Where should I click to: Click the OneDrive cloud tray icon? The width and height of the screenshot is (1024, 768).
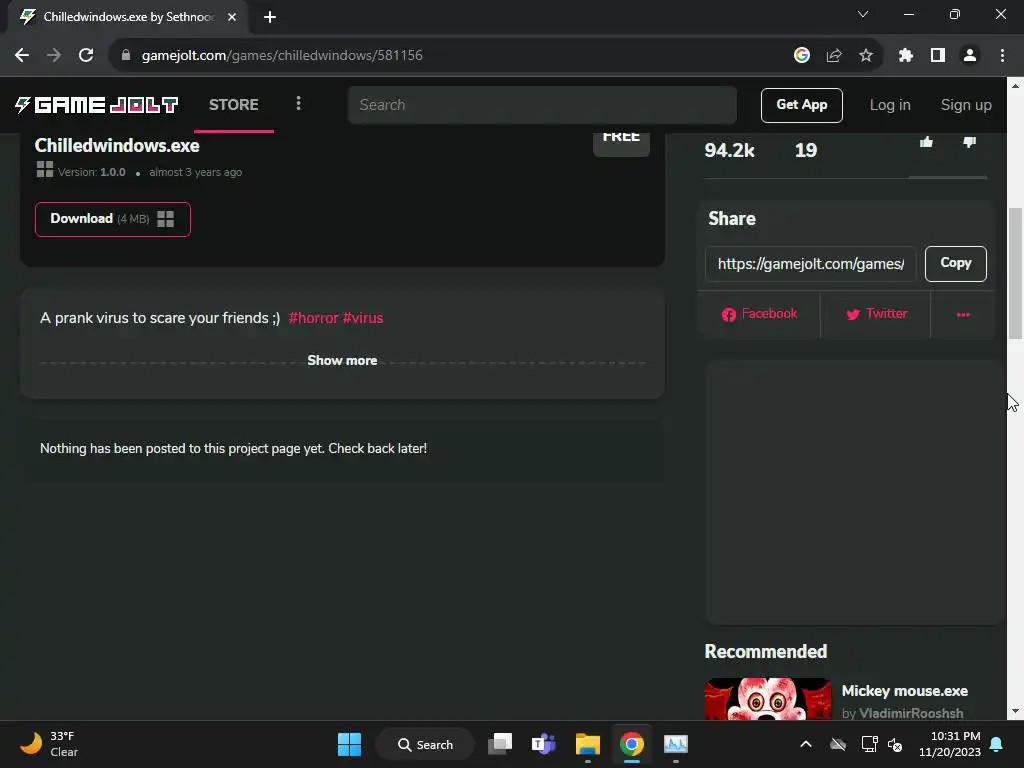838,744
